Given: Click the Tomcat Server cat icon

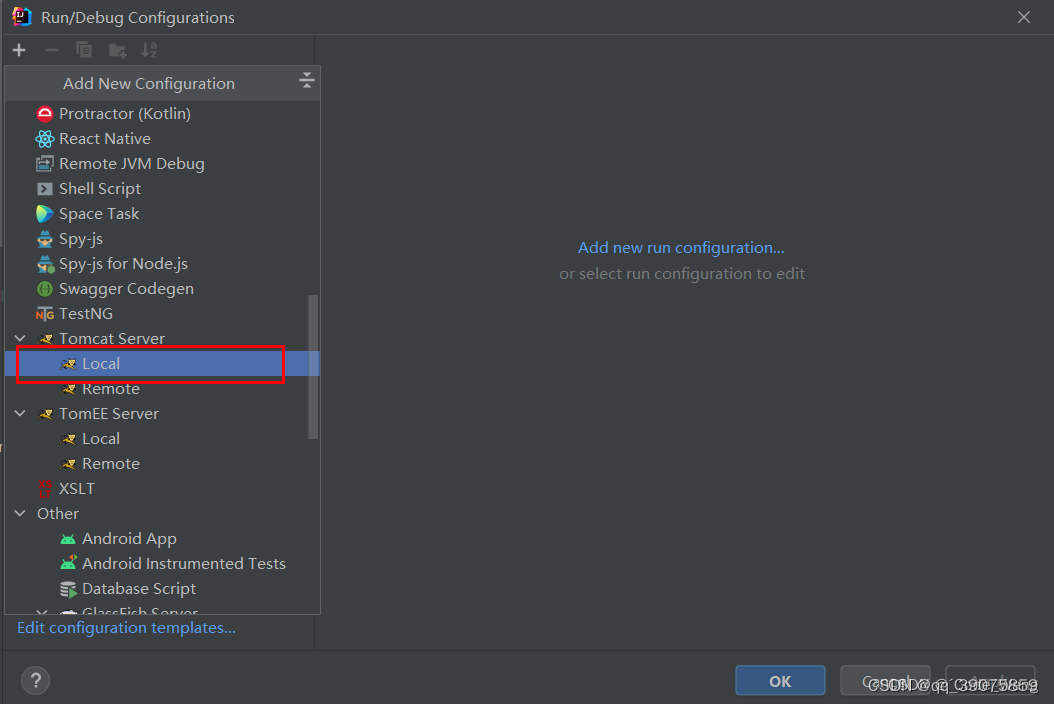Looking at the screenshot, I should 45,339.
